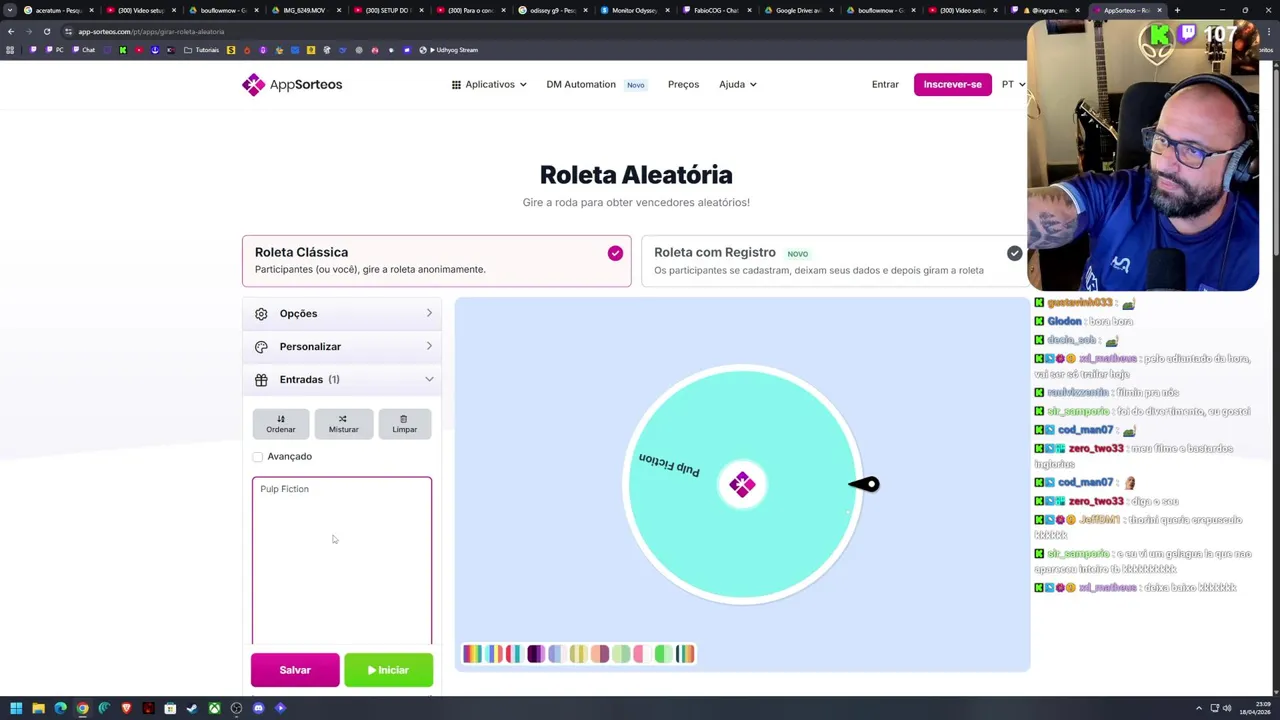Select the salmon and plum palette swatch
This screenshot has width=1280, height=720.
[x=599, y=654]
